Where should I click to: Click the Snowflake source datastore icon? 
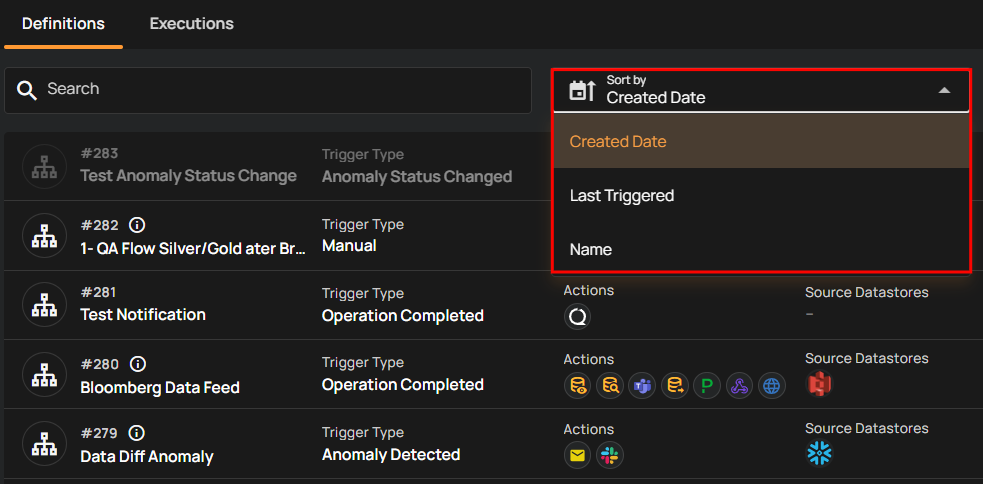coord(820,453)
